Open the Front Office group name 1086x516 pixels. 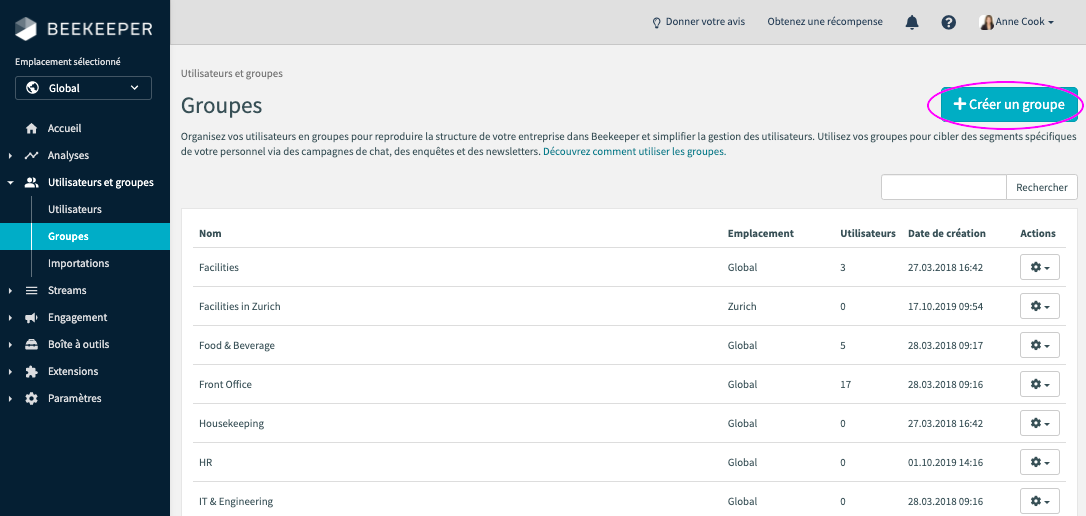pos(225,384)
